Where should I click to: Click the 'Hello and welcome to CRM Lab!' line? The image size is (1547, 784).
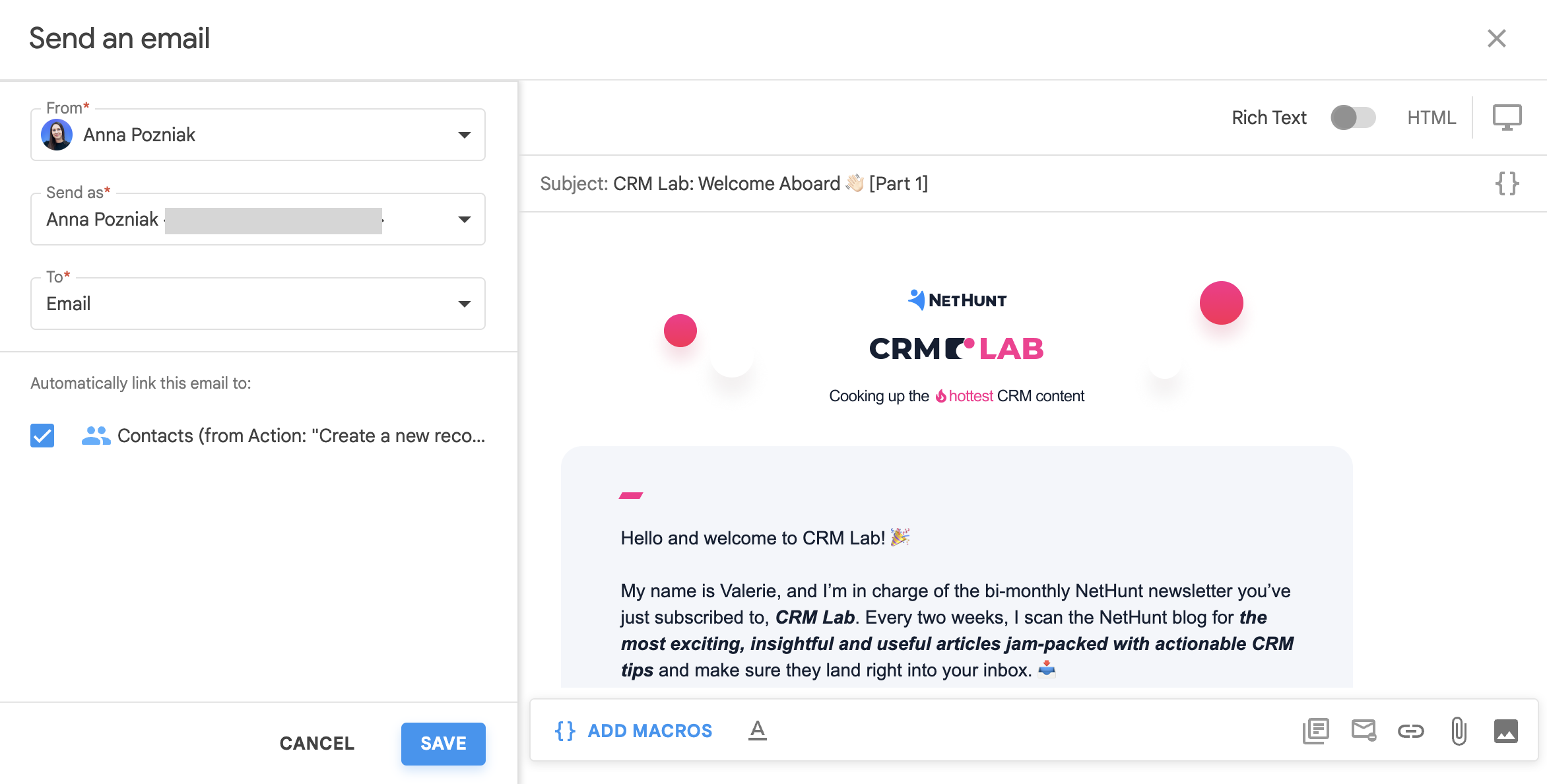point(765,538)
